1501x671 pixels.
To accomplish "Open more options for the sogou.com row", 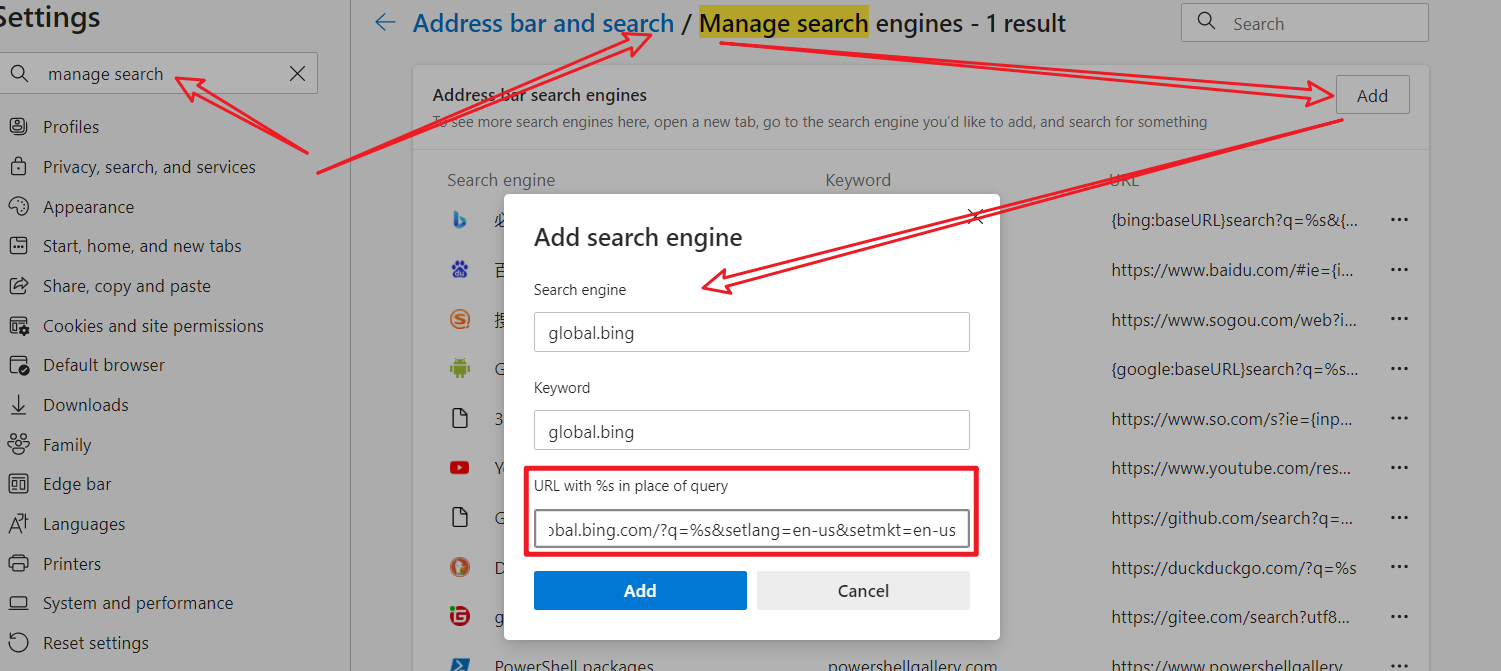I will tap(1399, 319).
